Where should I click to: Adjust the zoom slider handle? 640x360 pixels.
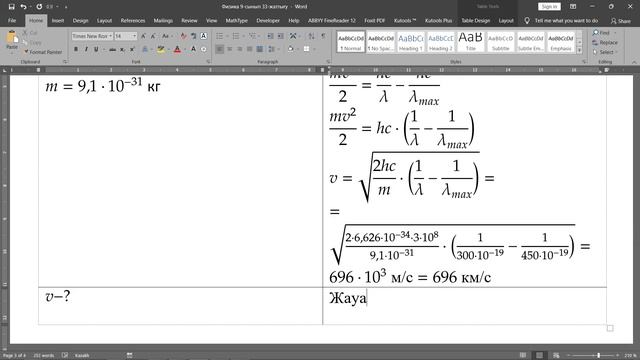[598, 356]
